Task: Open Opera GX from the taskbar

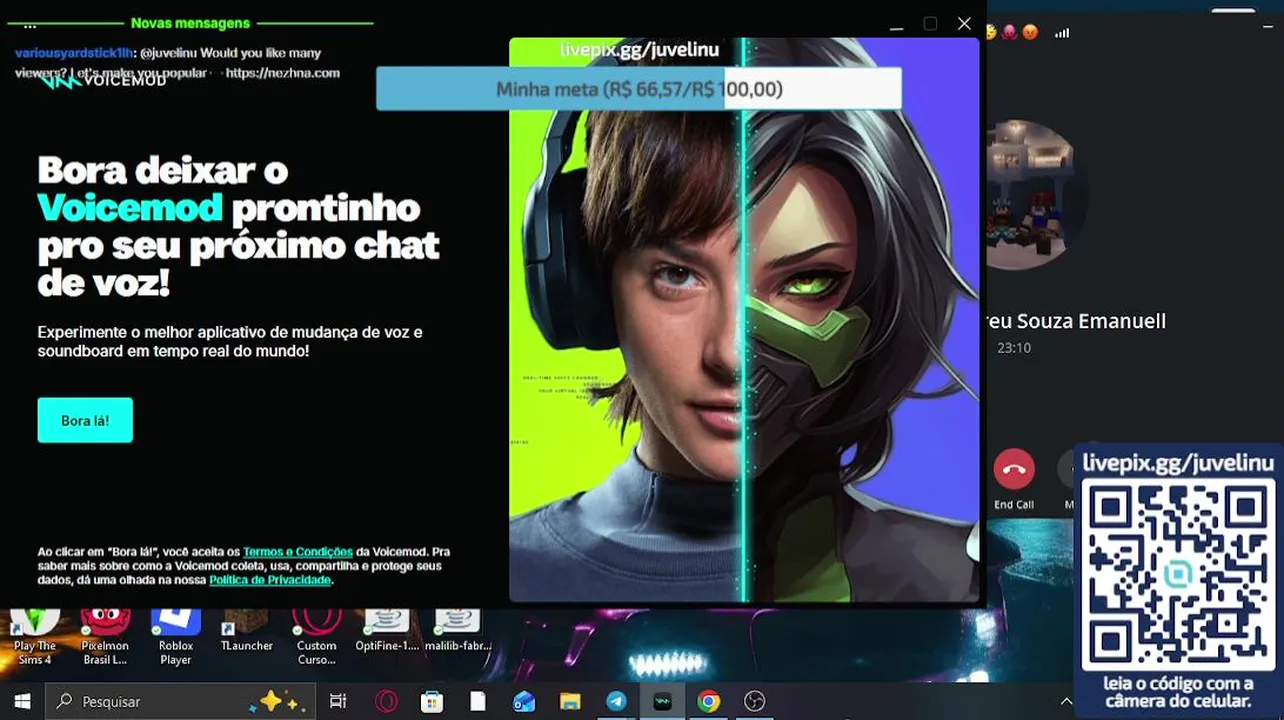Action: tap(386, 701)
